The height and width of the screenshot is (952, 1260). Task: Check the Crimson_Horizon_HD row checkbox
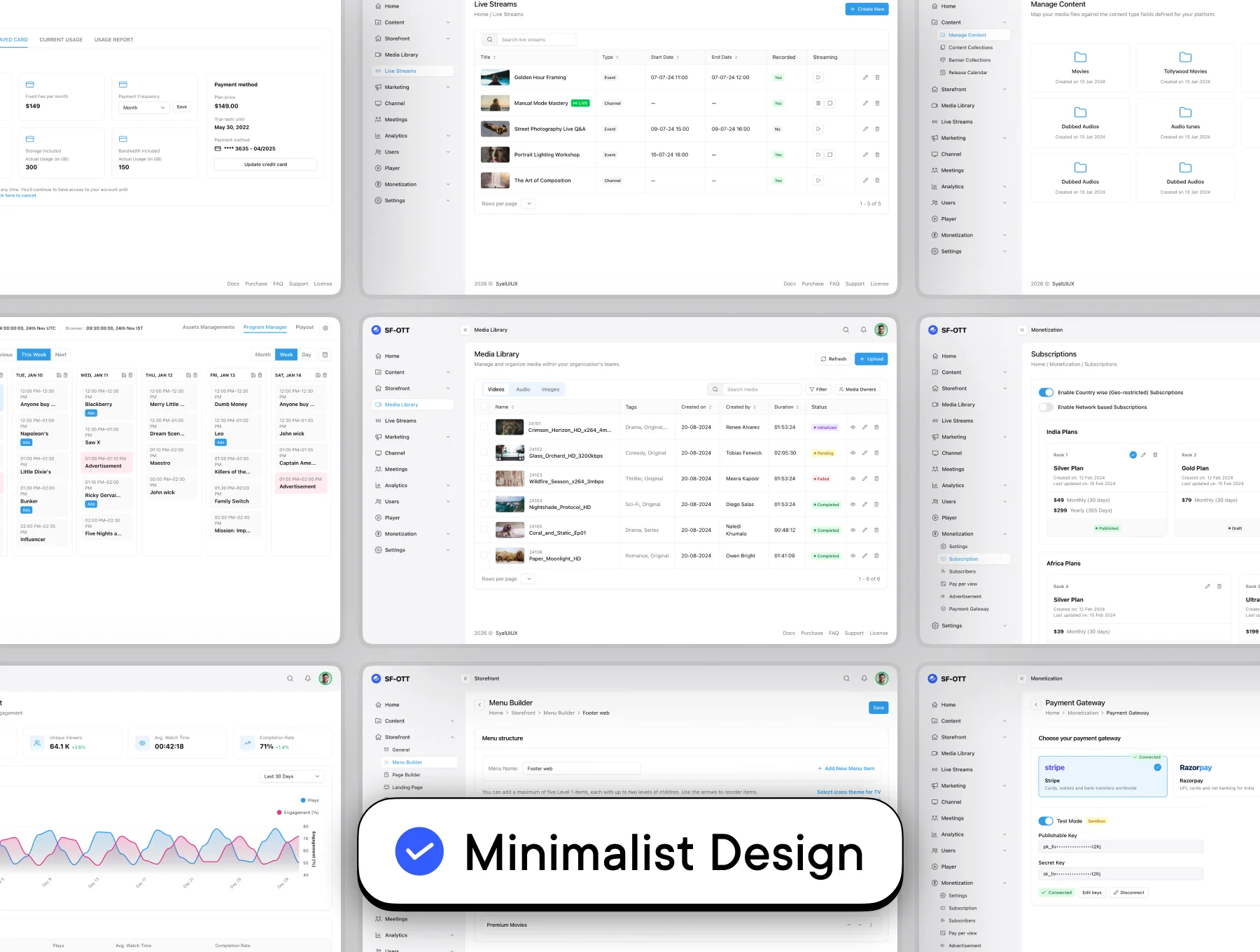pos(484,427)
